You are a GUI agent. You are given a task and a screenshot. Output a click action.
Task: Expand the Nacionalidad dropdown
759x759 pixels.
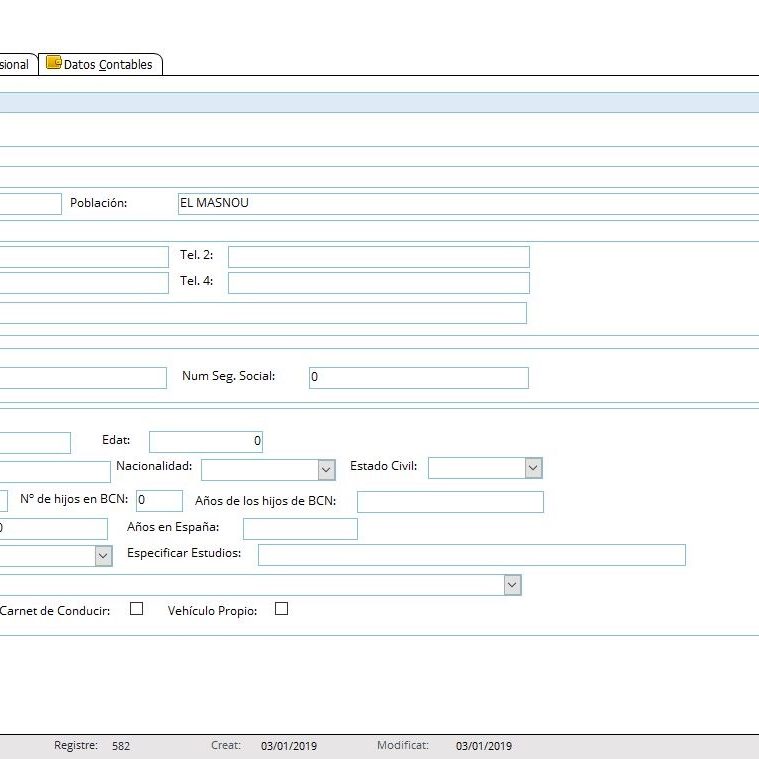[326, 469]
